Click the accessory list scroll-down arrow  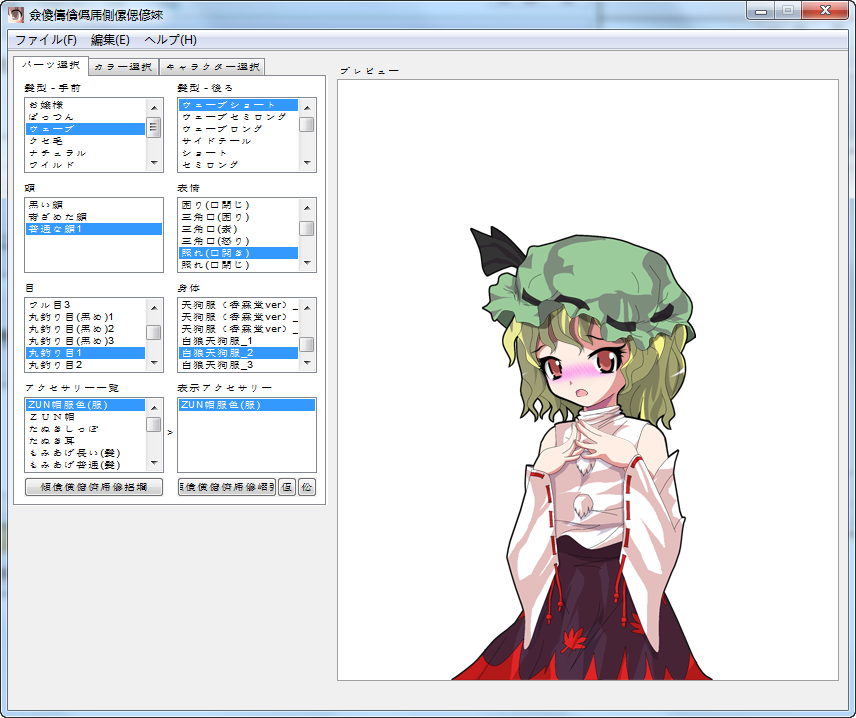pos(154,462)
